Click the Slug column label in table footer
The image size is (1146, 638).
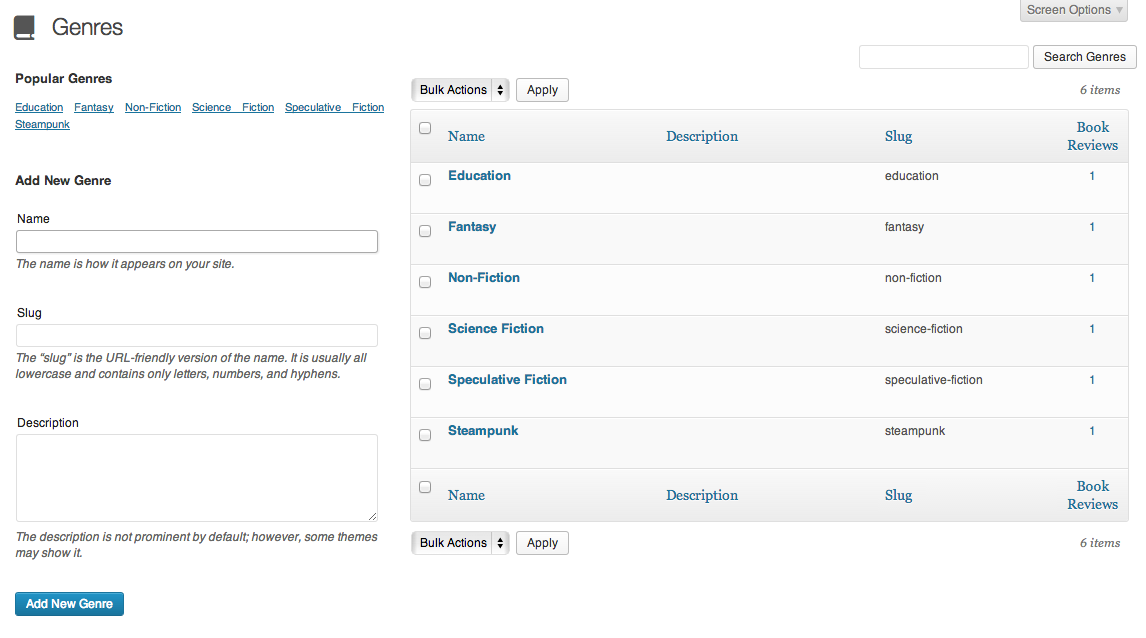click(x=898, y=495)
